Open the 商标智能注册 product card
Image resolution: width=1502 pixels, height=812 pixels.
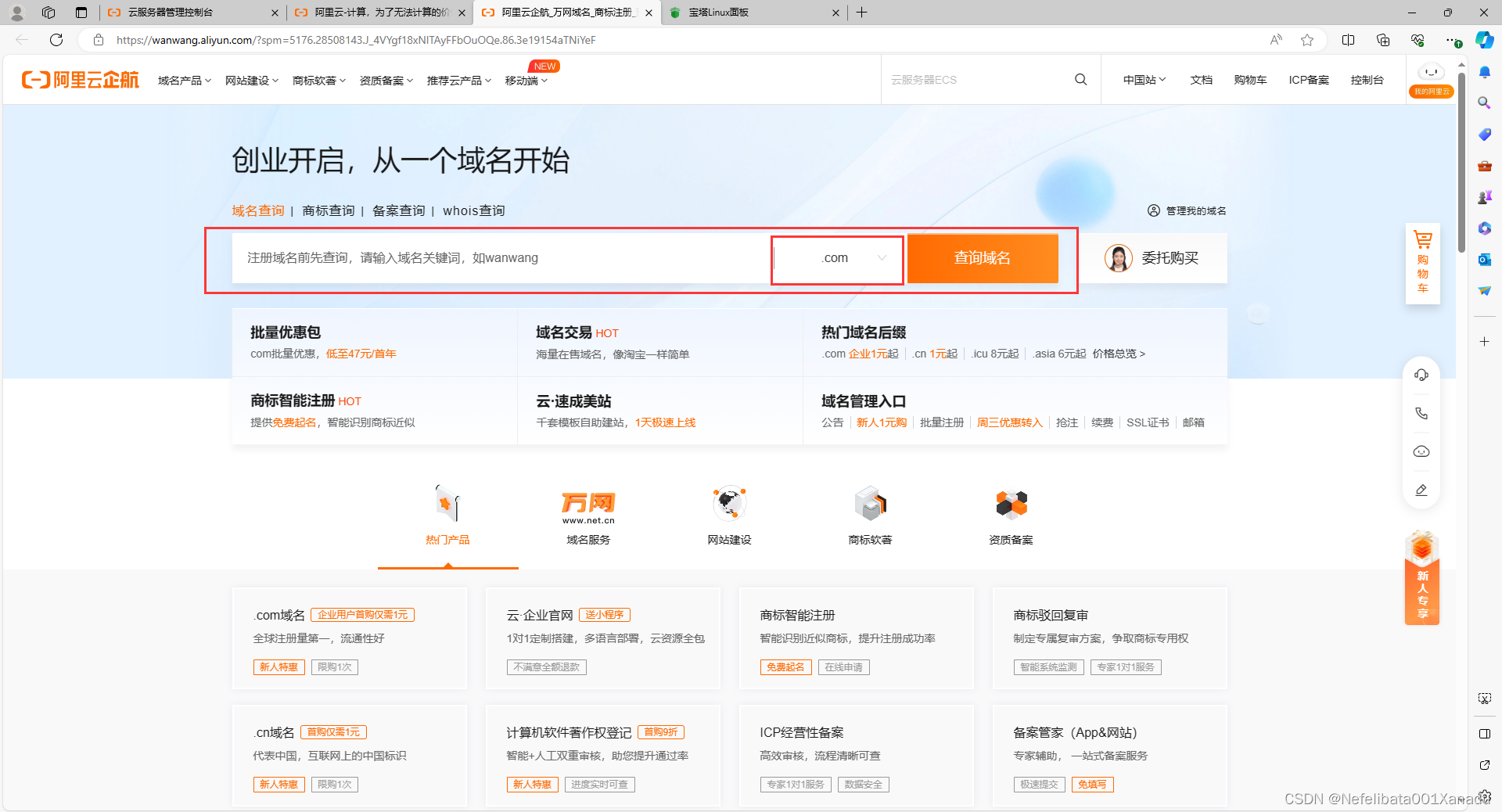857,638
